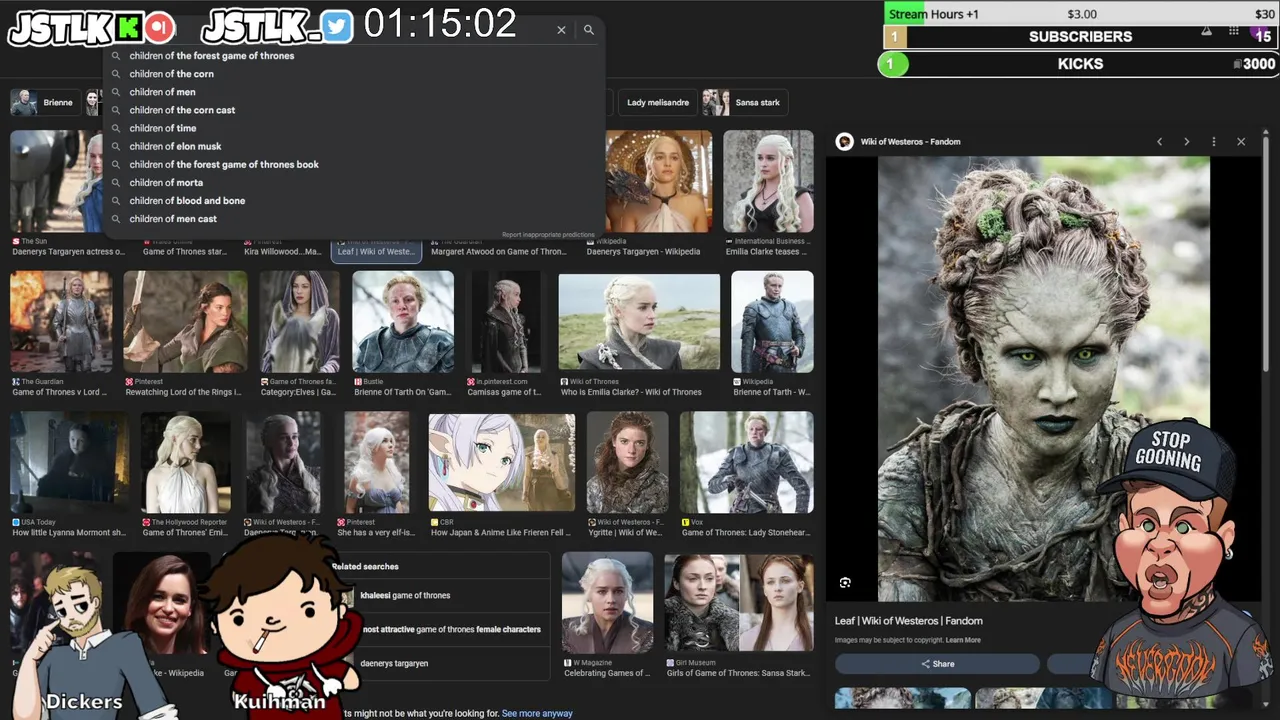Image resolution: width=1280 pixels, height=720 pixels.
Task: Open The Guardian 'Game of Thrones v Lord' thumbnail
Action: click(x=61, y=322)
